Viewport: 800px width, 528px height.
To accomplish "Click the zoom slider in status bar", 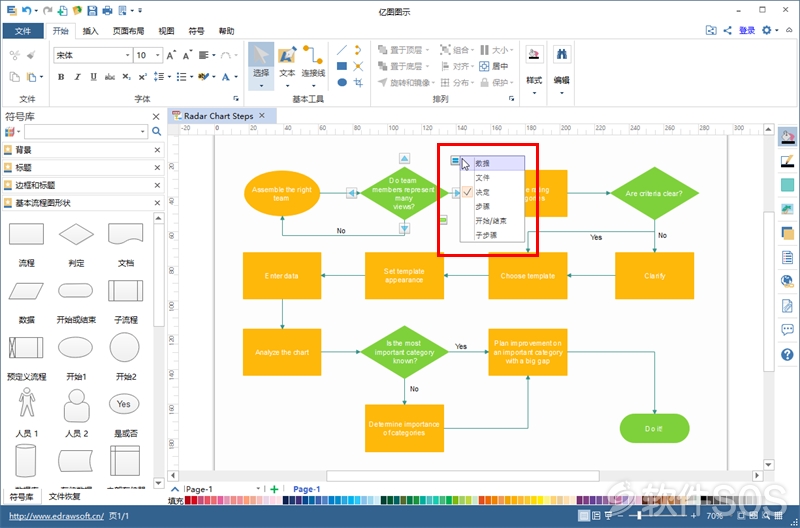I will (639, 516).
